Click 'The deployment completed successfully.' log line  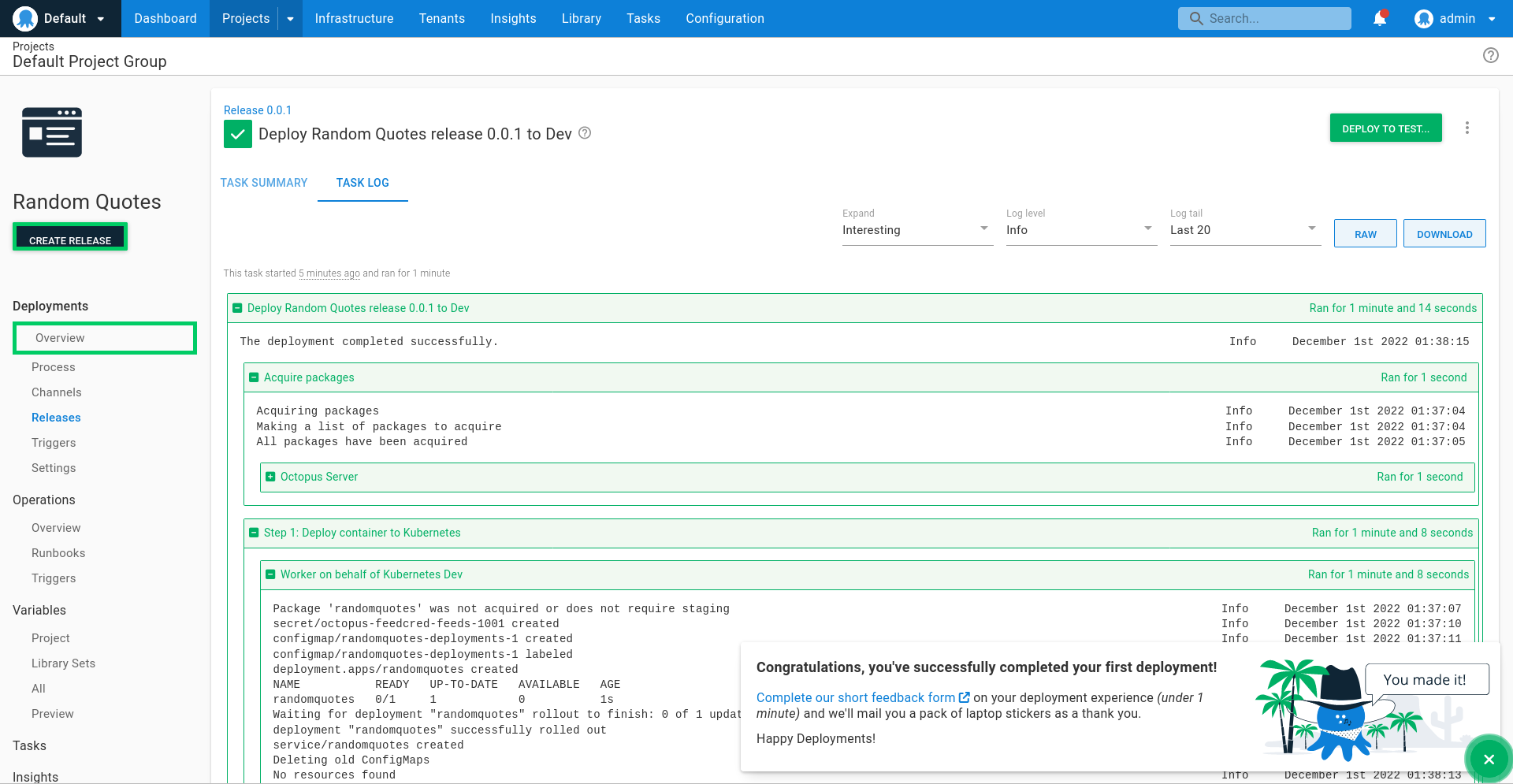tap(369, 342)
